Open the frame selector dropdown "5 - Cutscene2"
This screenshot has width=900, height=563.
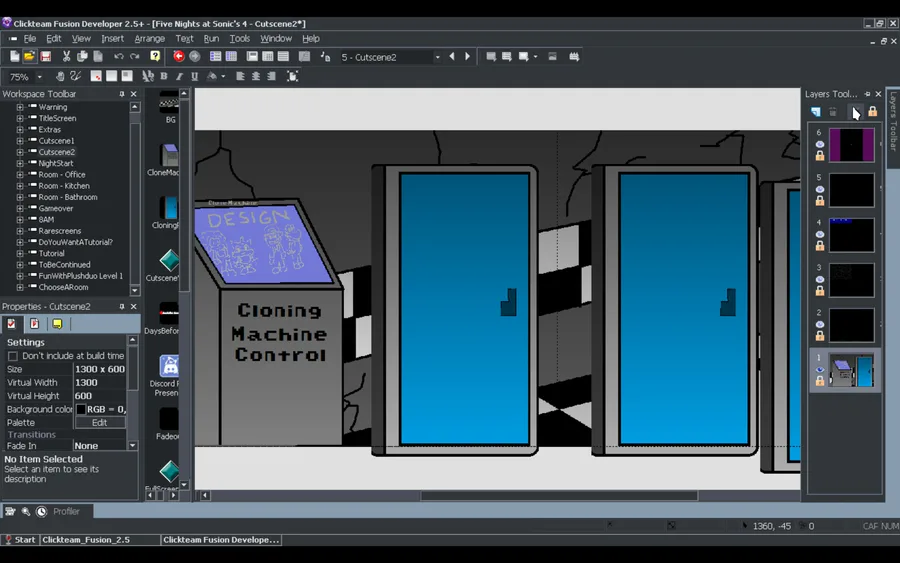coord(437,57)
